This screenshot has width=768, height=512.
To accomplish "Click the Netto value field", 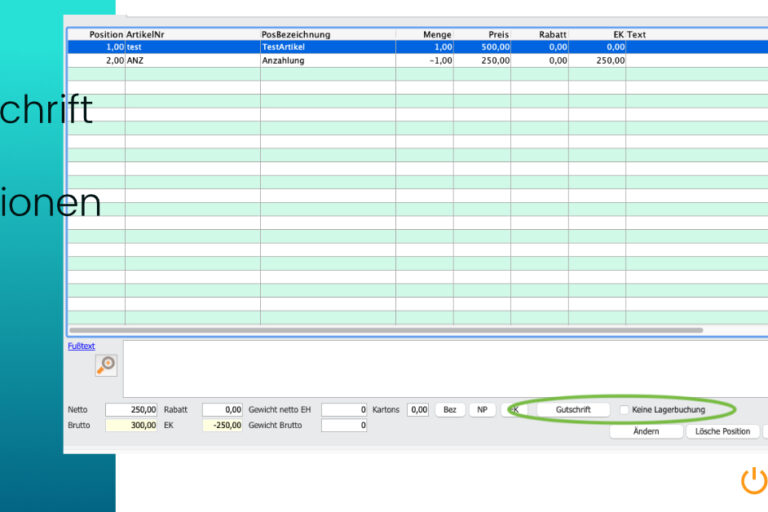I will pos(131,410).
